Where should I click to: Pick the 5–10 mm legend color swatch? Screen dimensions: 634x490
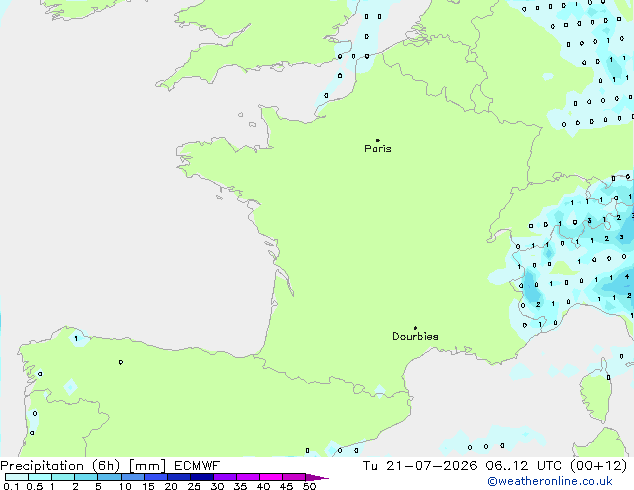pos(110,477)
